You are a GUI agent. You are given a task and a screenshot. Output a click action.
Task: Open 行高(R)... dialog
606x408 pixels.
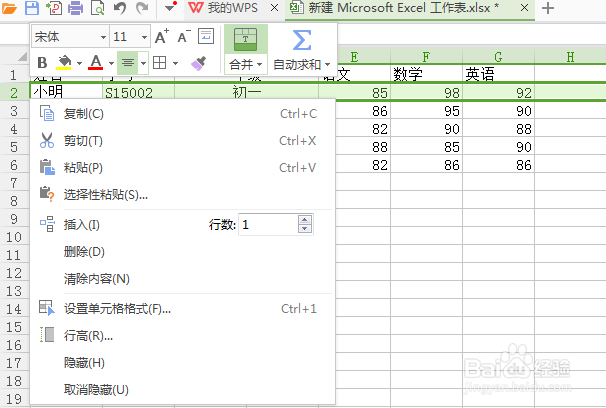[x=182, y=336]
